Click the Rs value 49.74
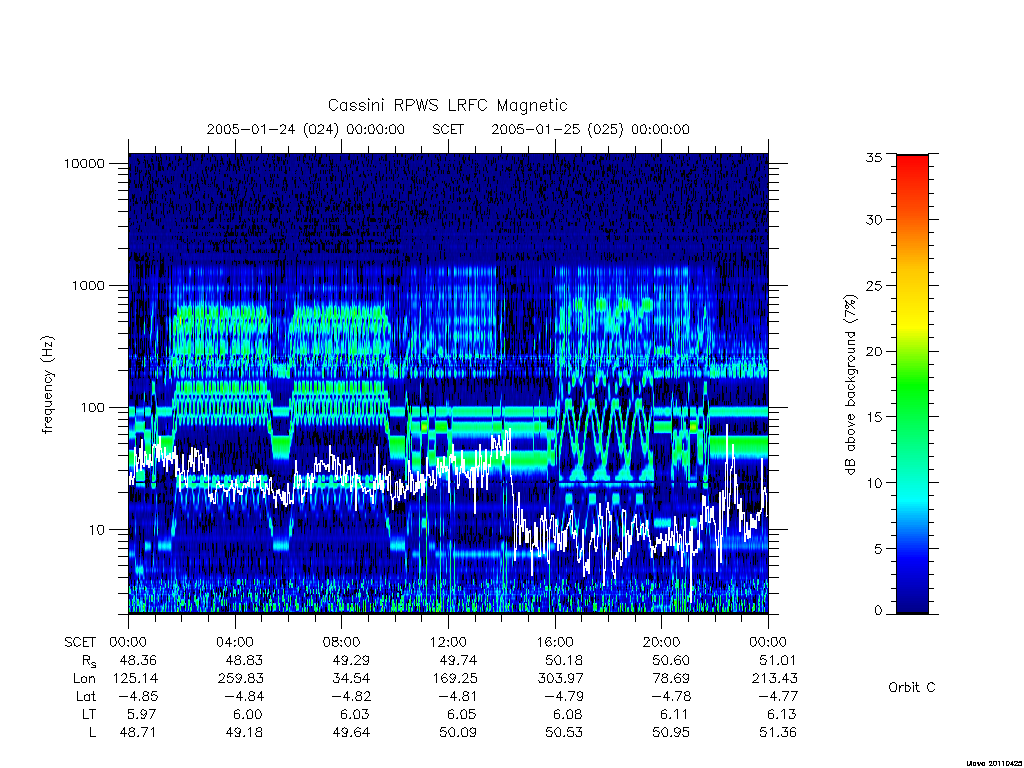 (458, 661)
